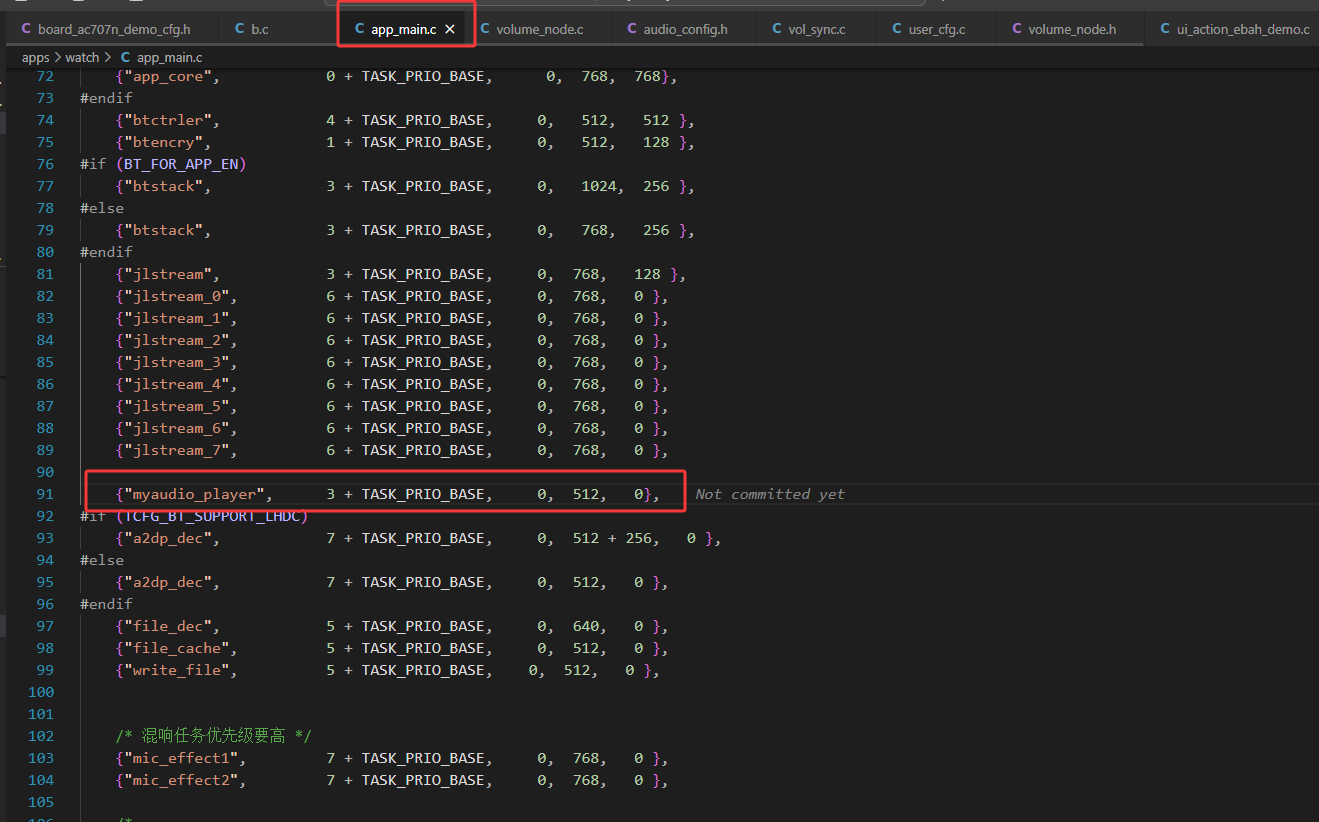The image size is (1319, 822).
Task: Open the app_main.c breadcrumb file entry
Action: [x=160, y=58]
